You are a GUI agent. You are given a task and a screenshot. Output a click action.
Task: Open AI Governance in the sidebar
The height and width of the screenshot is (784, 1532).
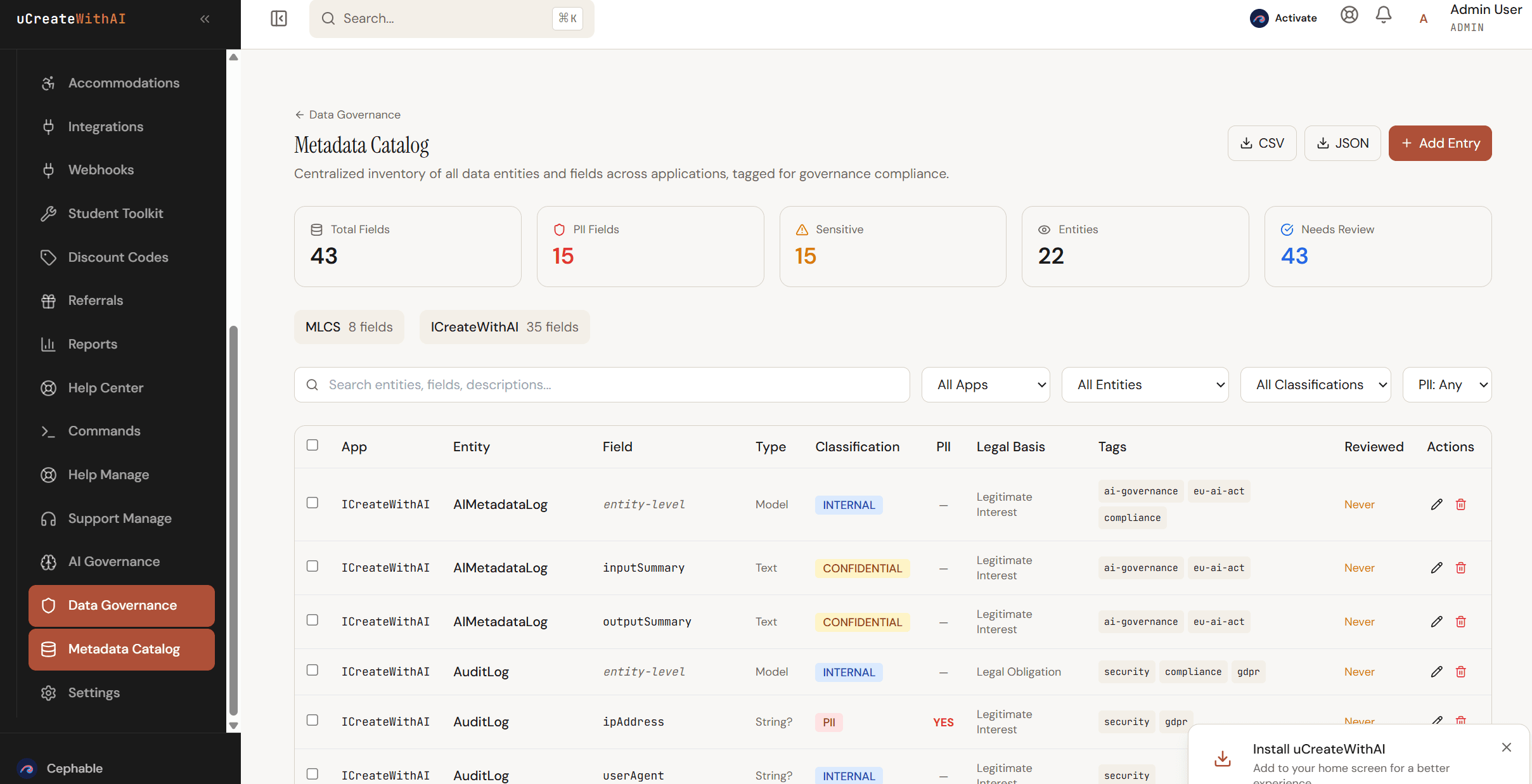114,562
